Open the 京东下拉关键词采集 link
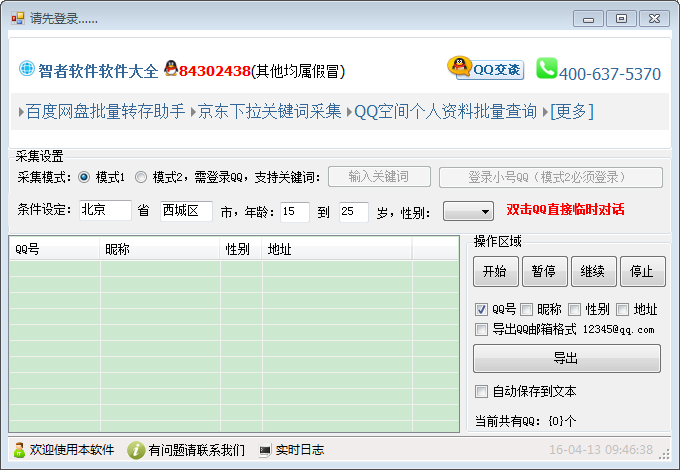Screen dimensions: 680x470 (269, 111)
